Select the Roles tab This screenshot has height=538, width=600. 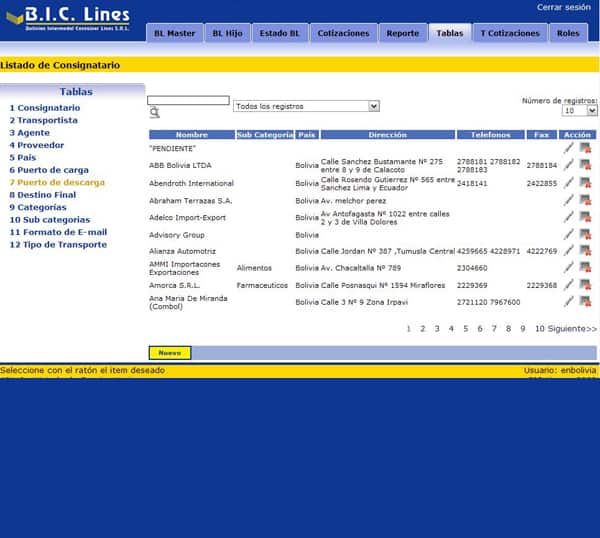pos(568,33)
